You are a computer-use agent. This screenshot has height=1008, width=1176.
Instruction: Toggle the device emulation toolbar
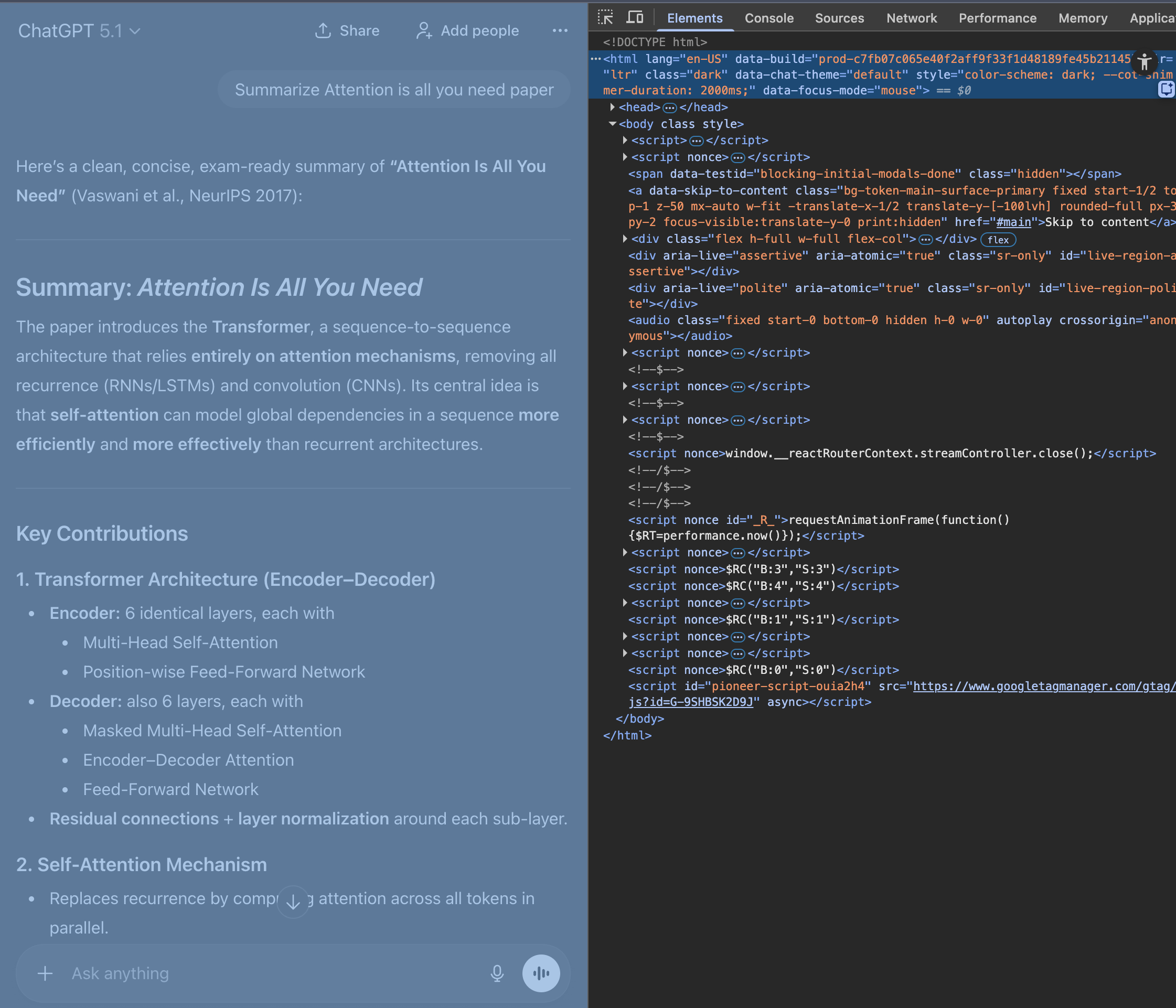point(635,17)
